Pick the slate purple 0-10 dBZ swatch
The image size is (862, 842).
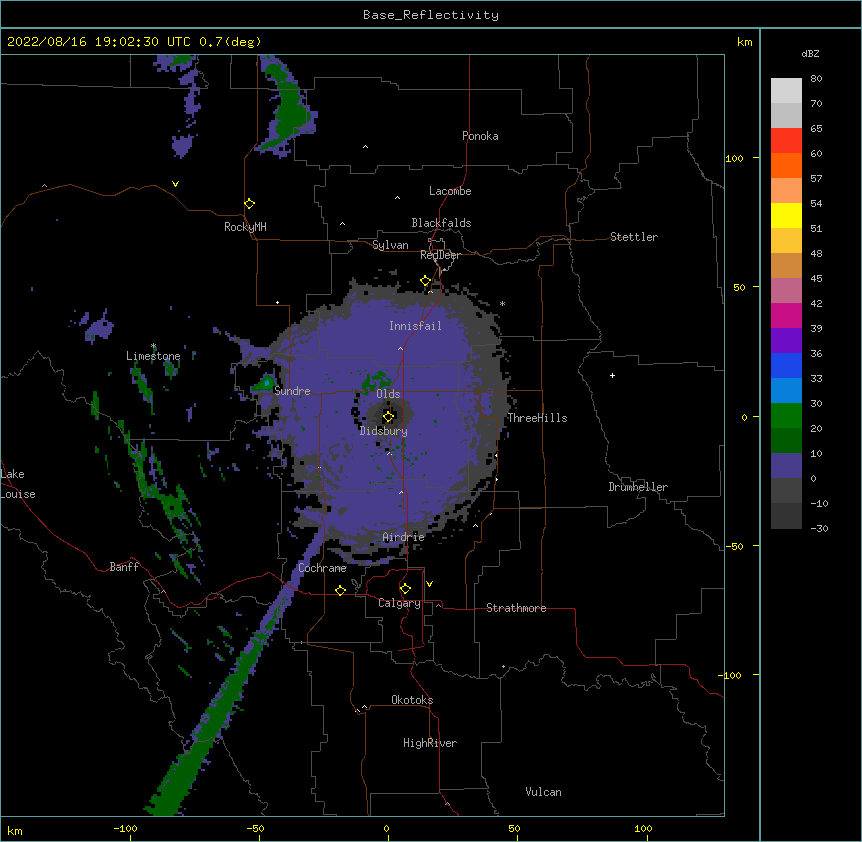tap(786, 466)
